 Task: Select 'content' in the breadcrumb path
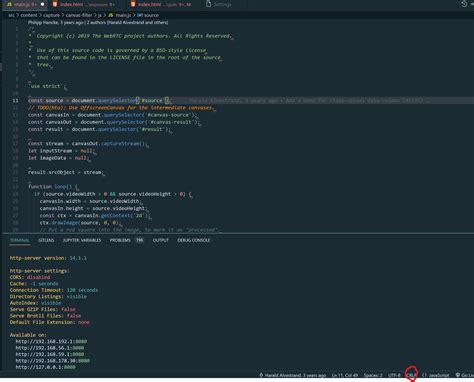pos(29,15)
